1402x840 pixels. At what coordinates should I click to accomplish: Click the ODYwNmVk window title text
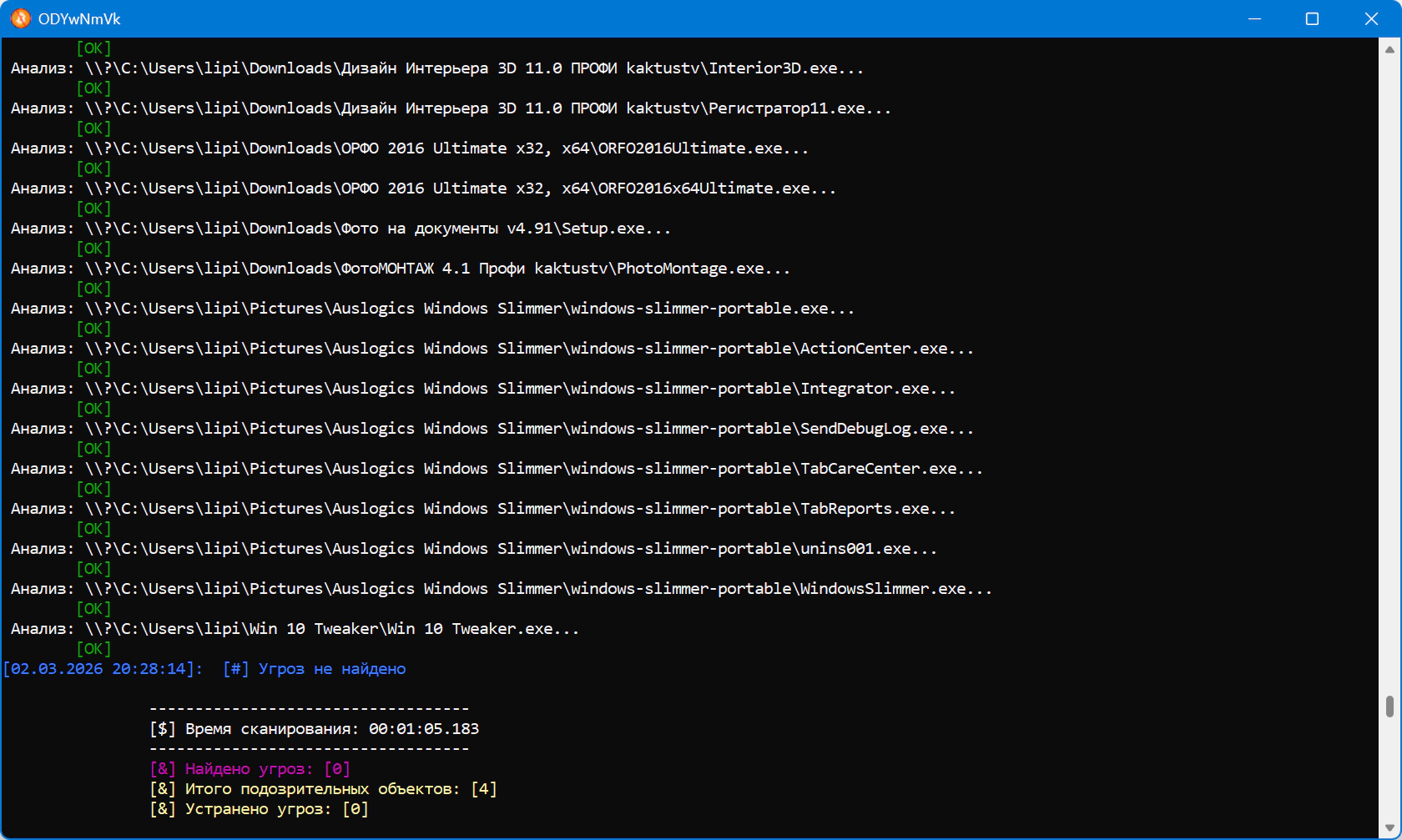(79, 18)
